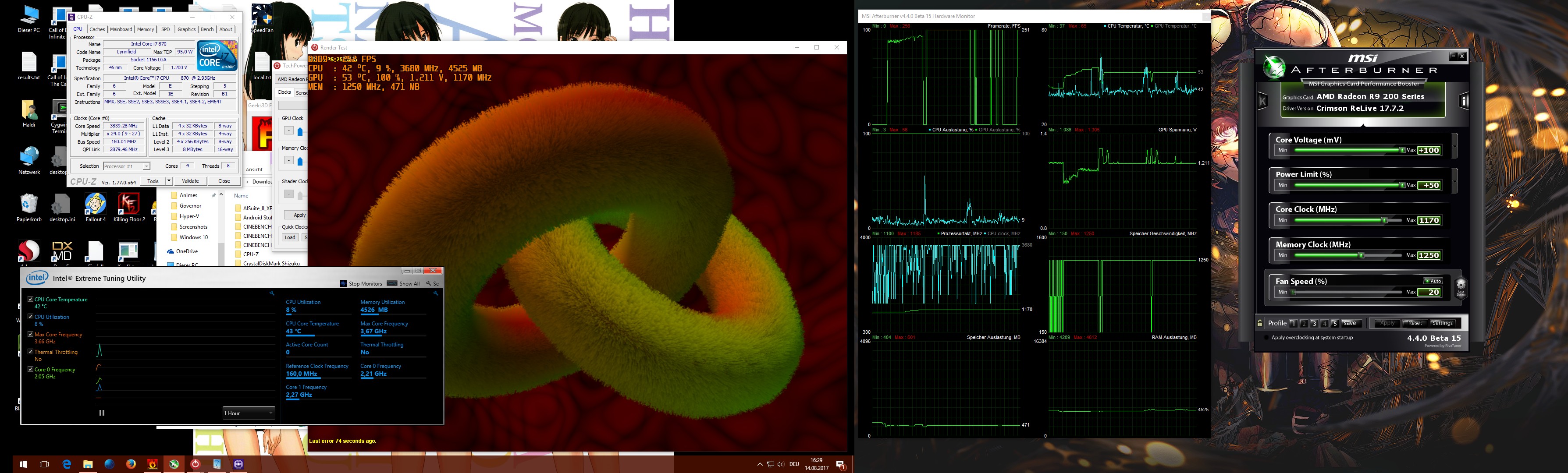Screen dimensions: 1568x473
Task: Uncheck the CPU Core Temperature monitor checkbox
Action: pos(30,299)
